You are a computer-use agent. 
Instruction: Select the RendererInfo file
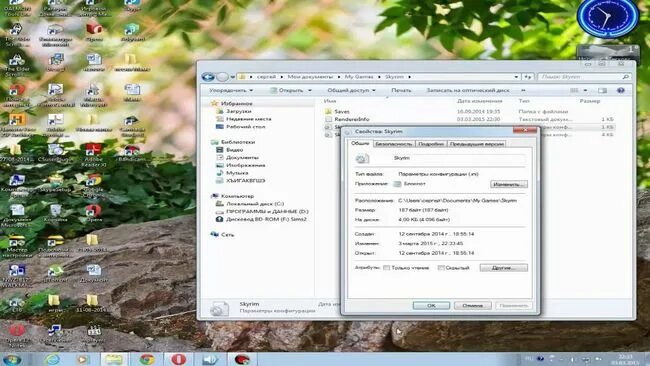pyautogui.click(x=352, y=119)
